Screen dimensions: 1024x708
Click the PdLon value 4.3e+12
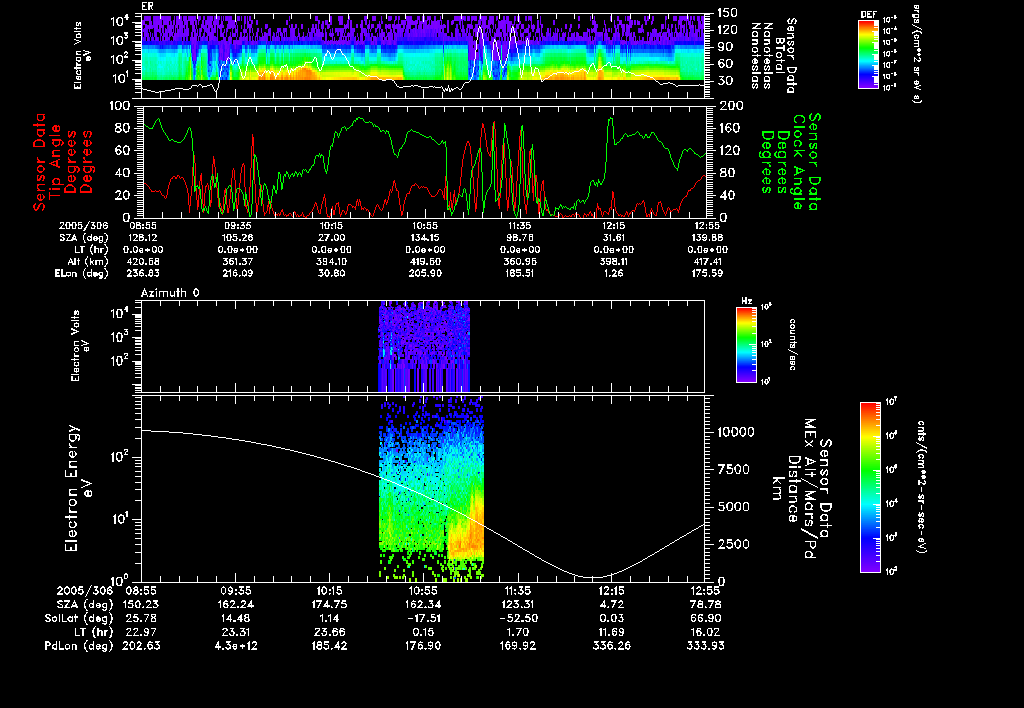235,645
